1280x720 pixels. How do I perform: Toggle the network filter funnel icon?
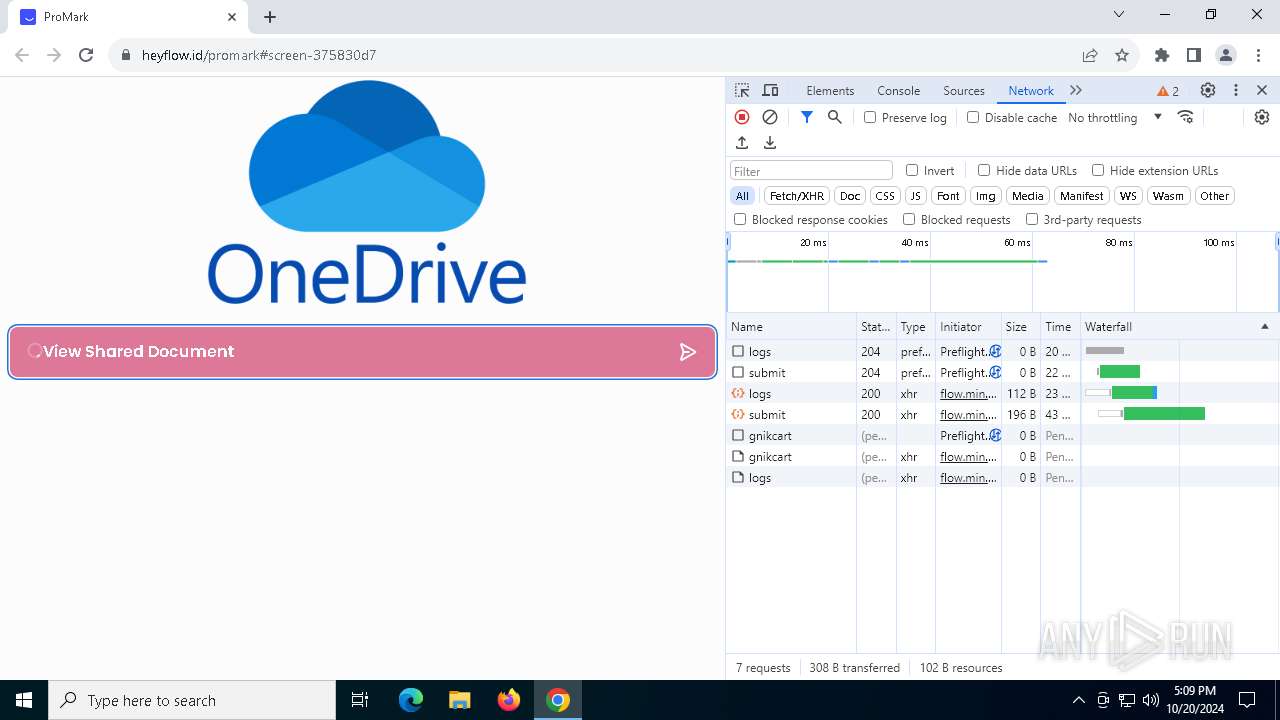click(807, 117)
